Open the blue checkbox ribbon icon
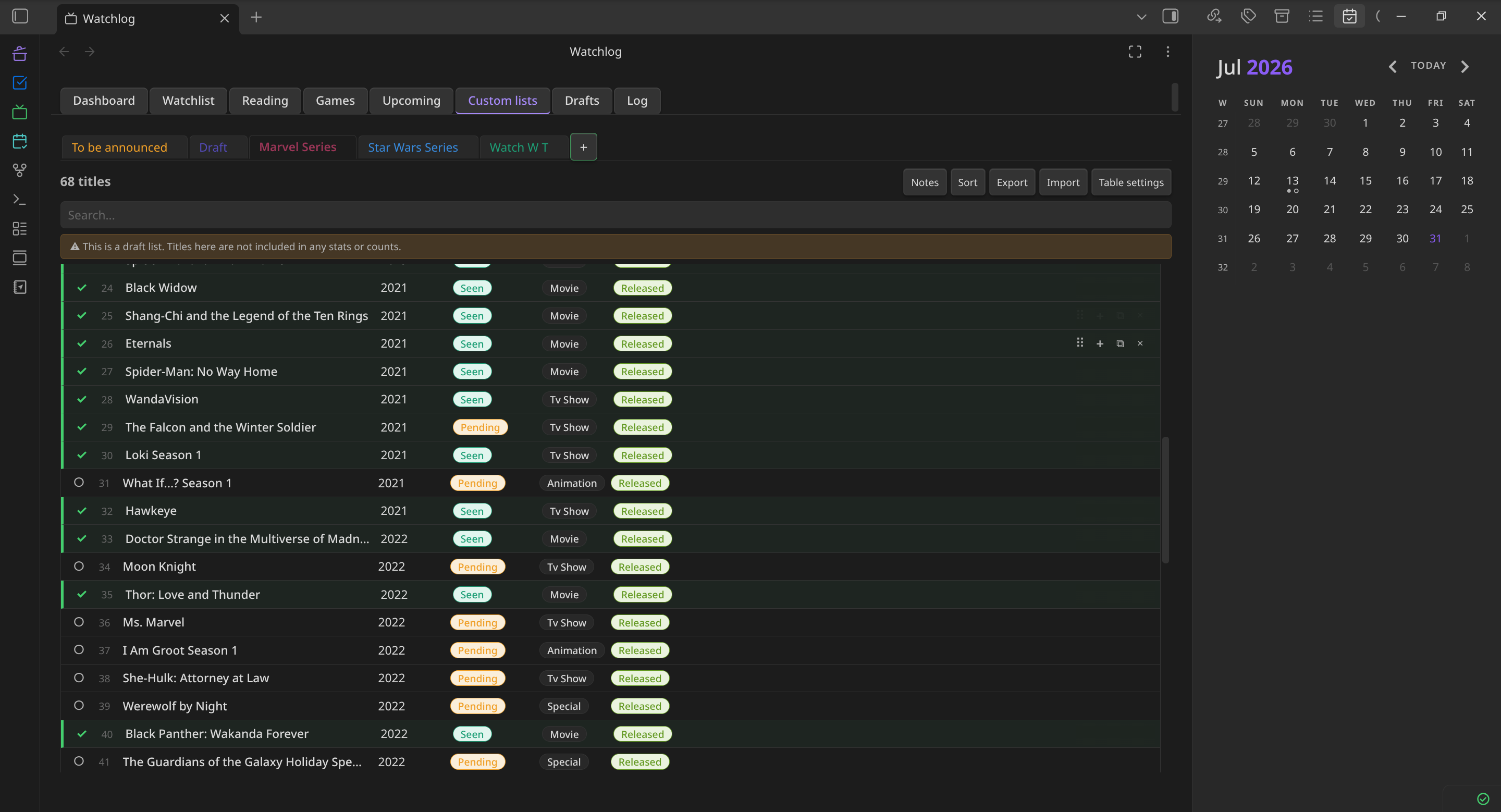Viewport: 1501px width, 812px height. point(20,83)
